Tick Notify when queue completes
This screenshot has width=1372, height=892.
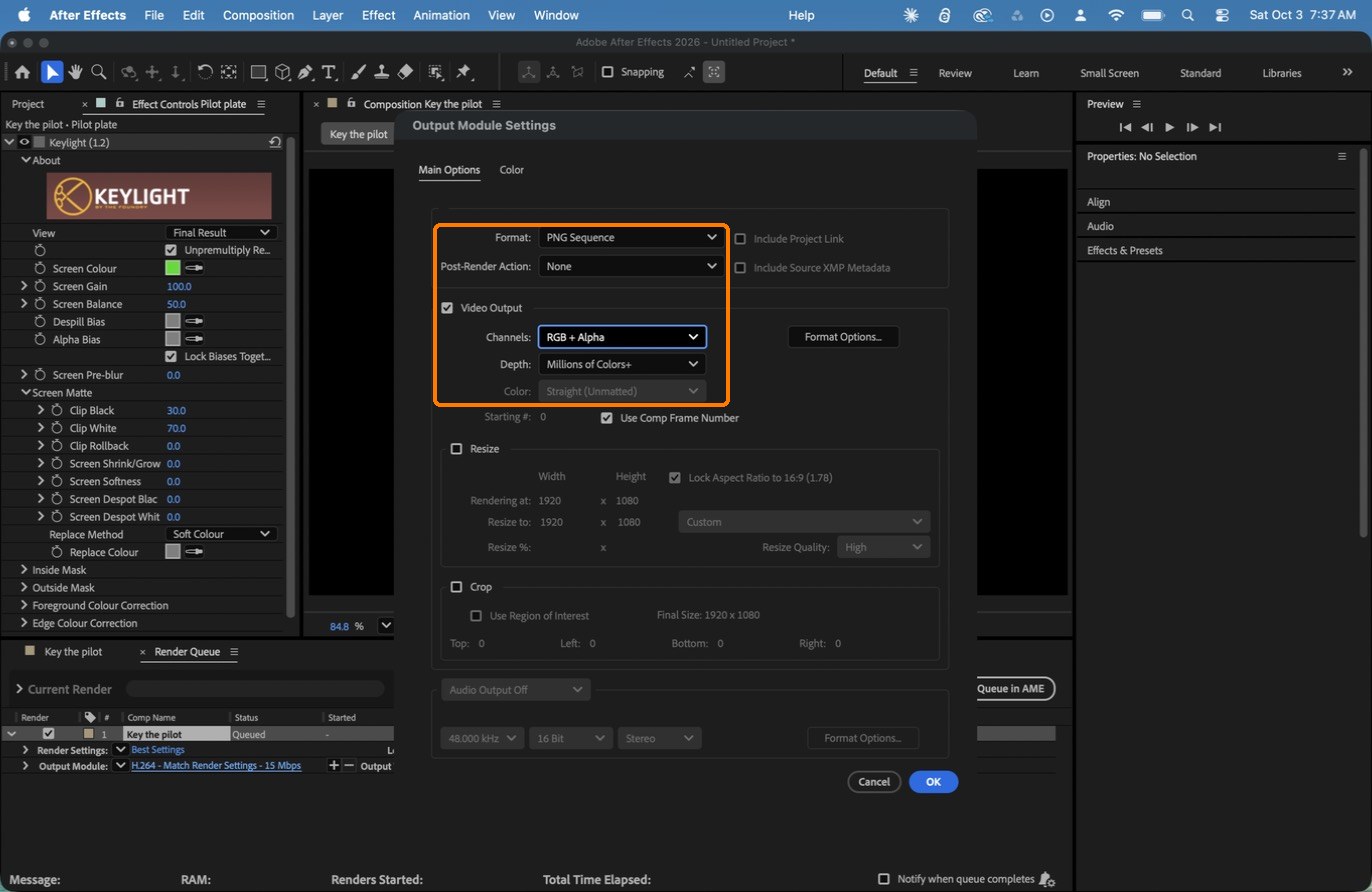(x=883, y=879)
